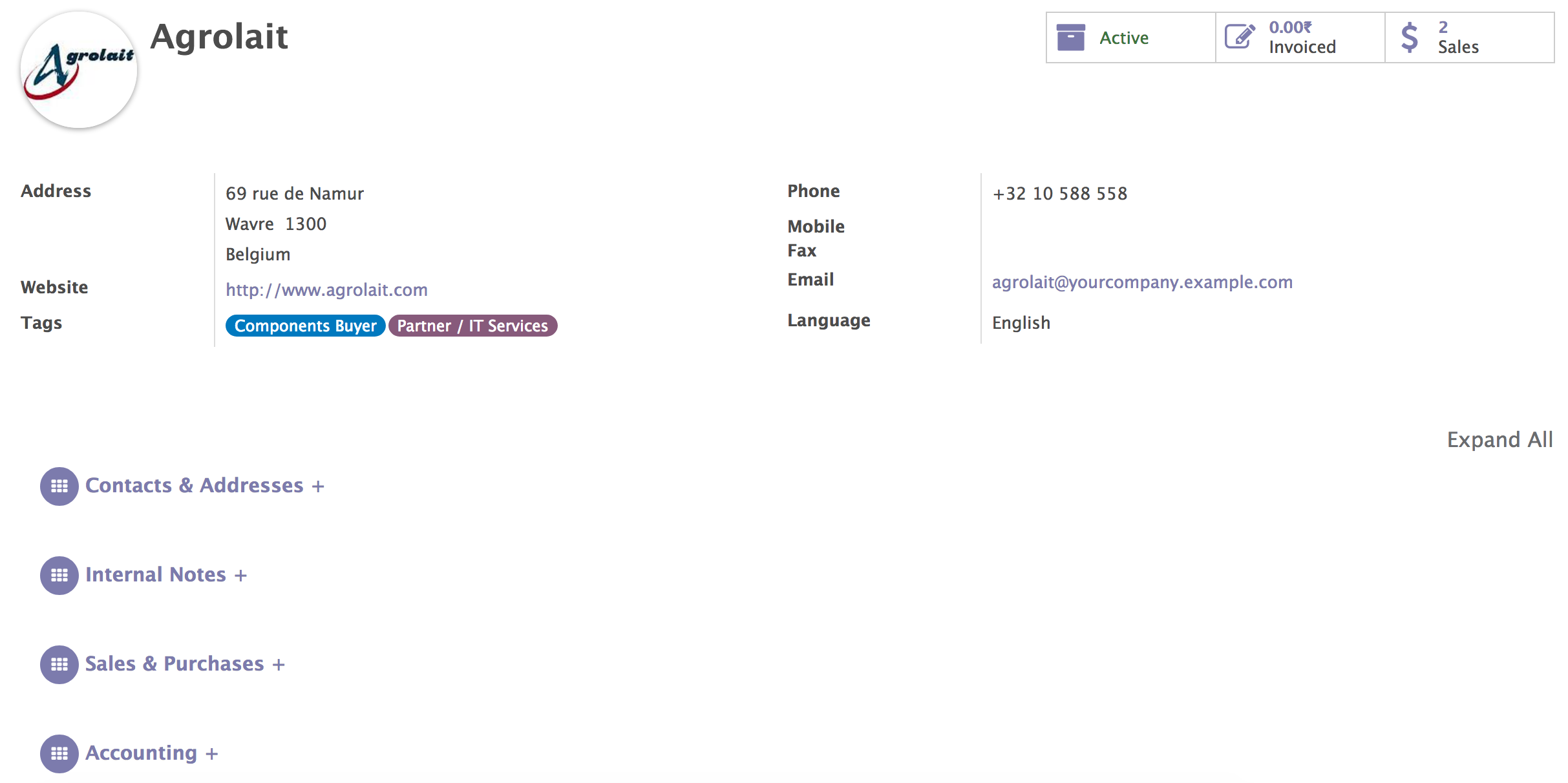Expand Sales & Purchases plus sign
Screen dimensions: 1568x783
pyautogui.click(x=279, y=665)
